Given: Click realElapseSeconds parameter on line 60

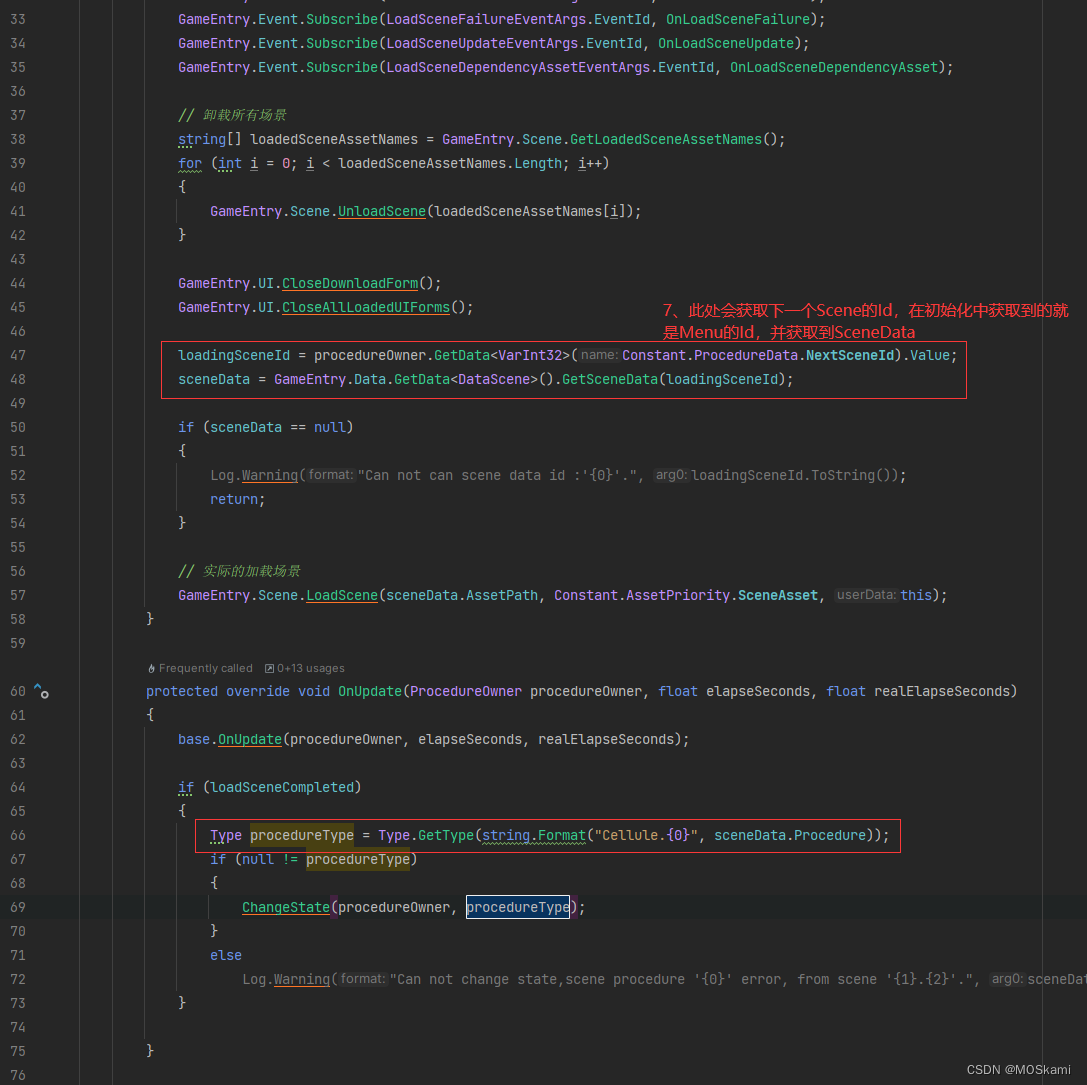Looking at the screenshot, I should [x=942, y=692].
